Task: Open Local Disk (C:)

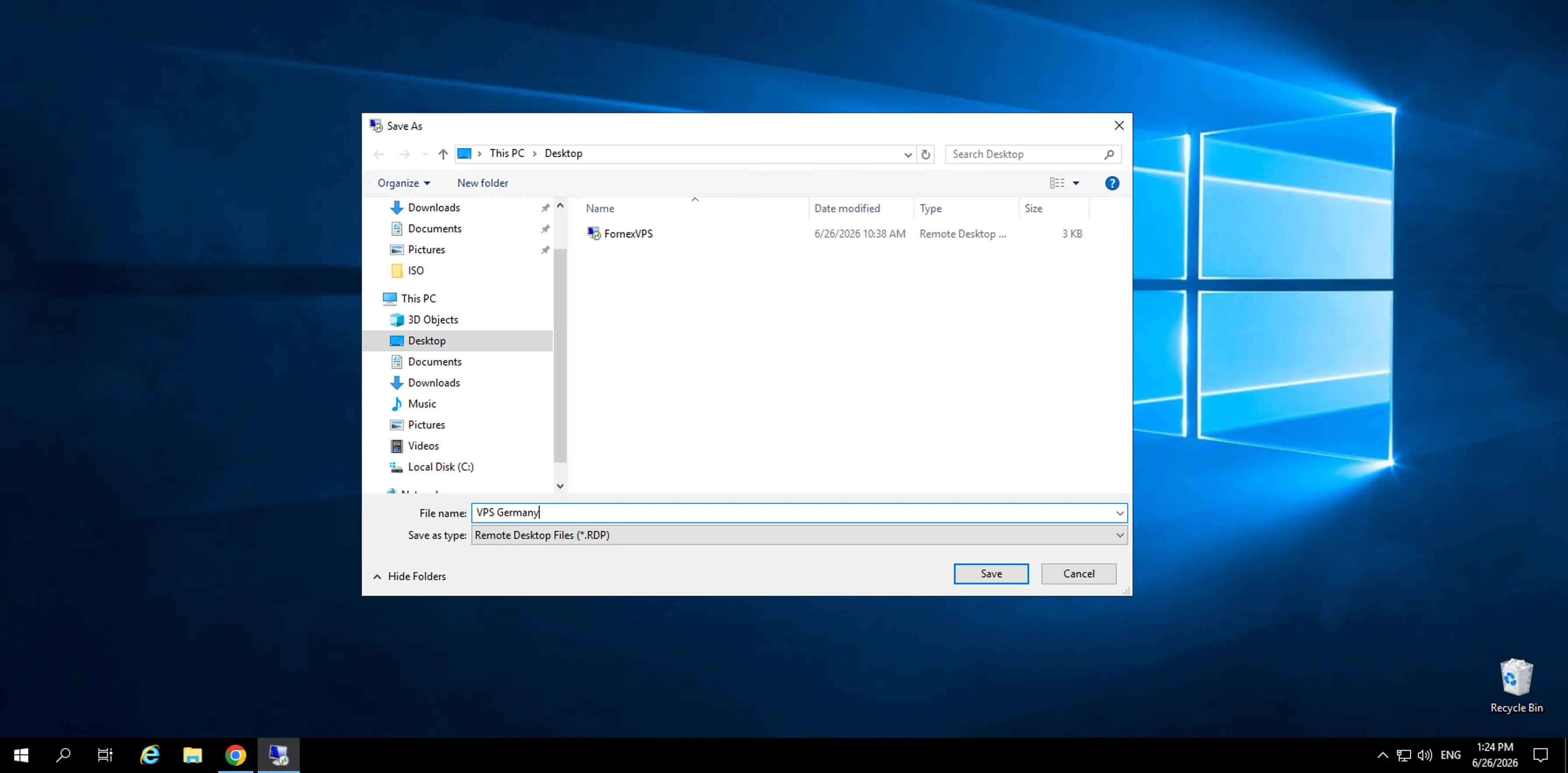Action: 441,467
